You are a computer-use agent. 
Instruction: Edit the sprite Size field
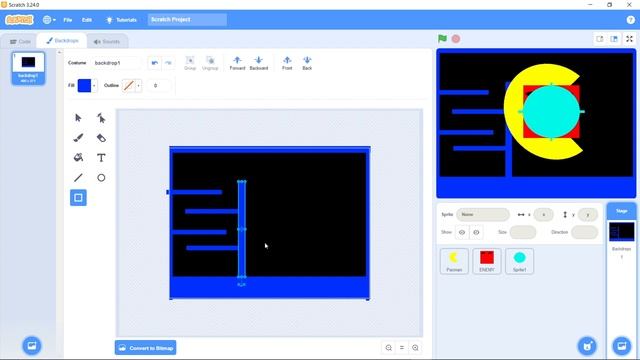coord(523,232)
